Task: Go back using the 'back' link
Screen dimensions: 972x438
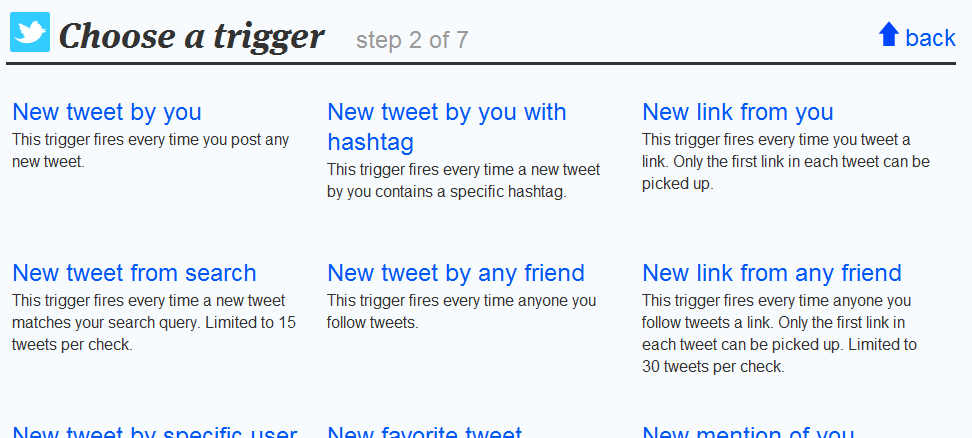Action: coord(930,38)
